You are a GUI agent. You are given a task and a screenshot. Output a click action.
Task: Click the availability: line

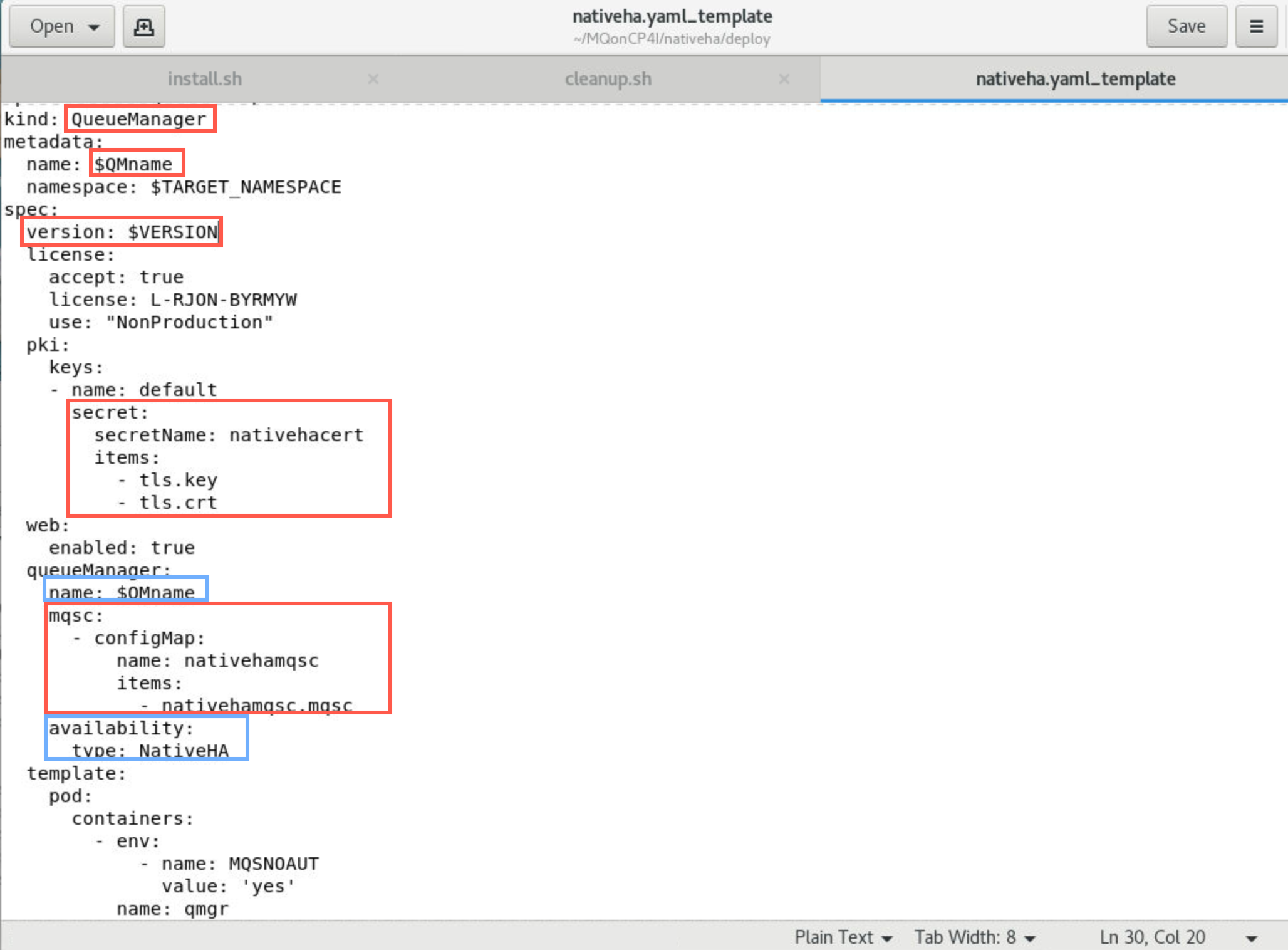pyautogui.click(x=121, y=728)
